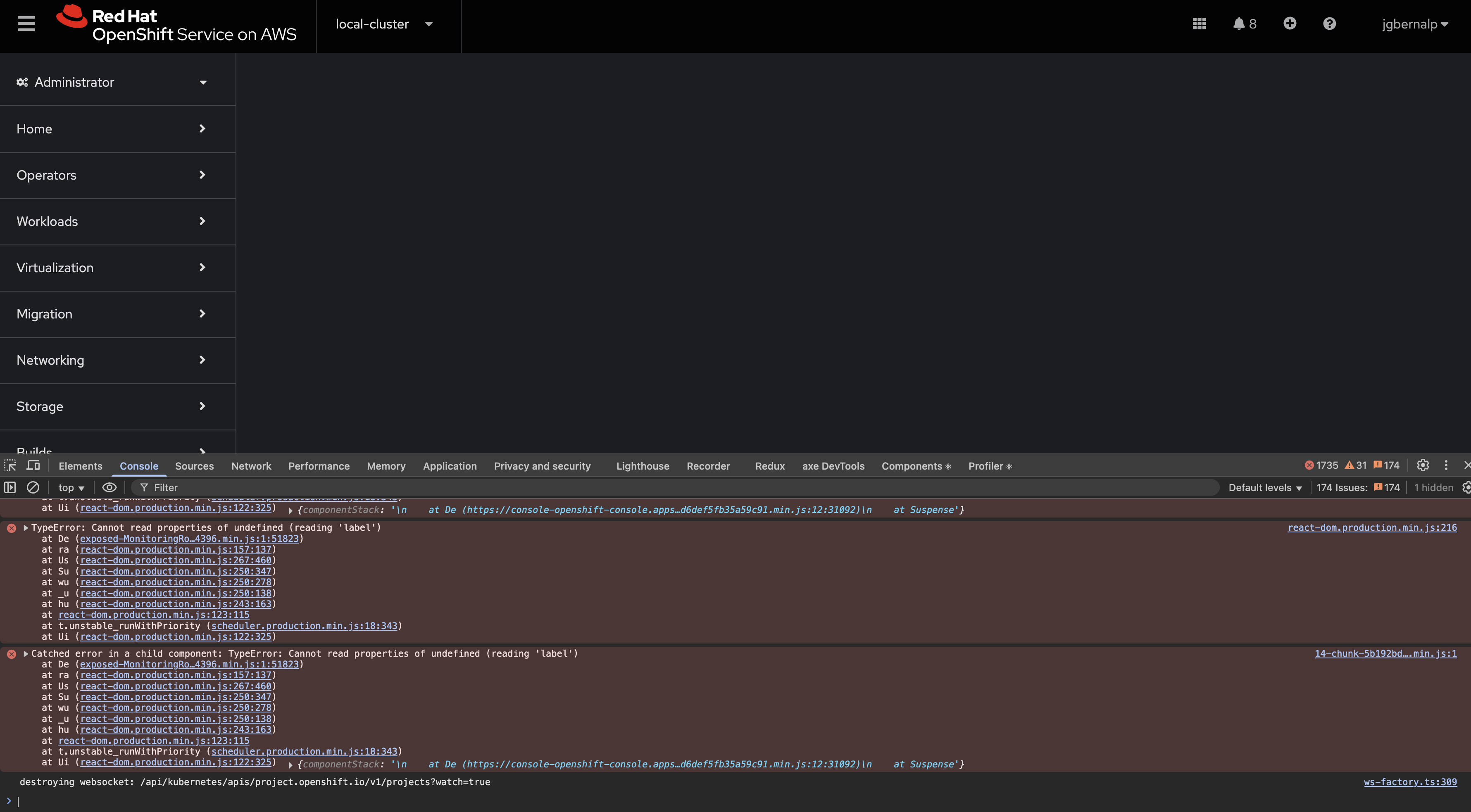Screen dimensions: 1471x812
Task: Open the notifications bell
Action: [x=1239, y=24]
